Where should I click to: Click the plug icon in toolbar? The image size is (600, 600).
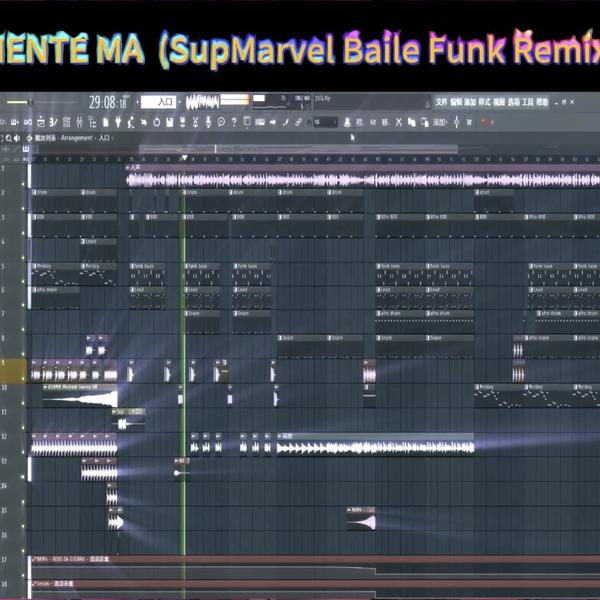[x=118, y=122]
